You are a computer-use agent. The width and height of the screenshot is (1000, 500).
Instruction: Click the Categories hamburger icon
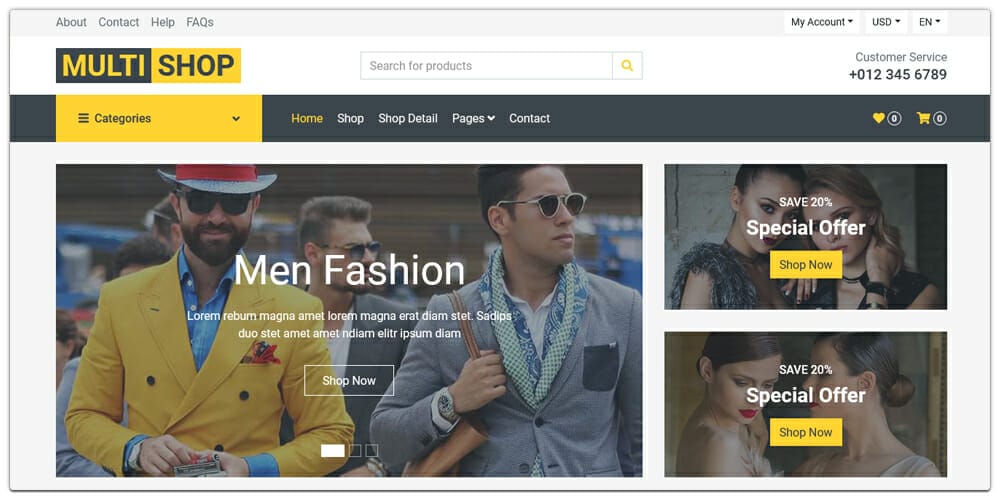point(83,118)
